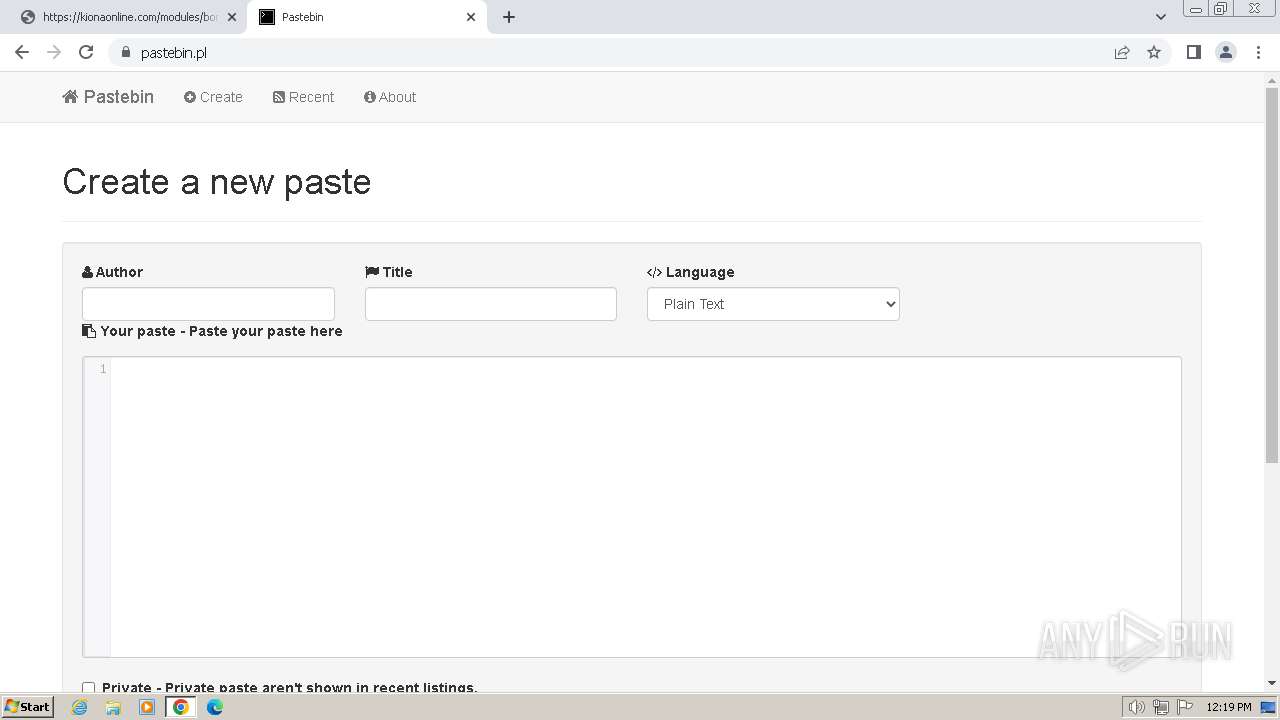Open Chrome three-dot menu

pyautogui.click(x=1259, y=52)
